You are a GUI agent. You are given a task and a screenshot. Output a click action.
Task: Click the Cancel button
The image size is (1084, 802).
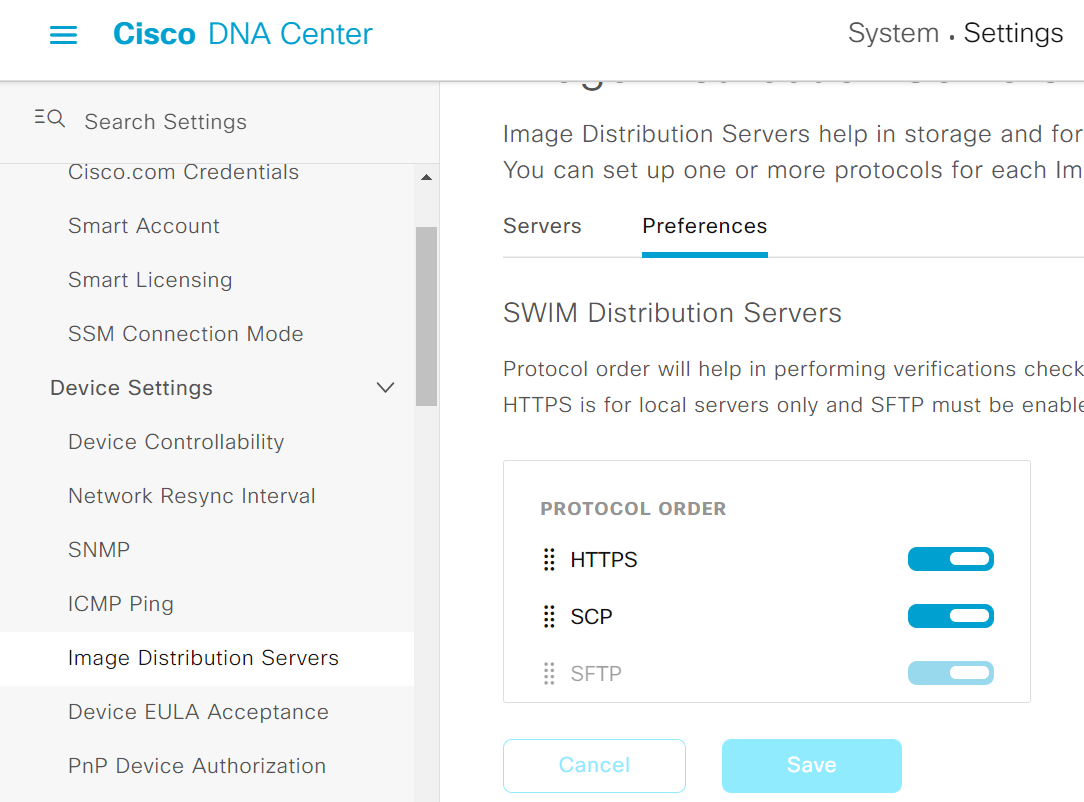coord(594,765)
